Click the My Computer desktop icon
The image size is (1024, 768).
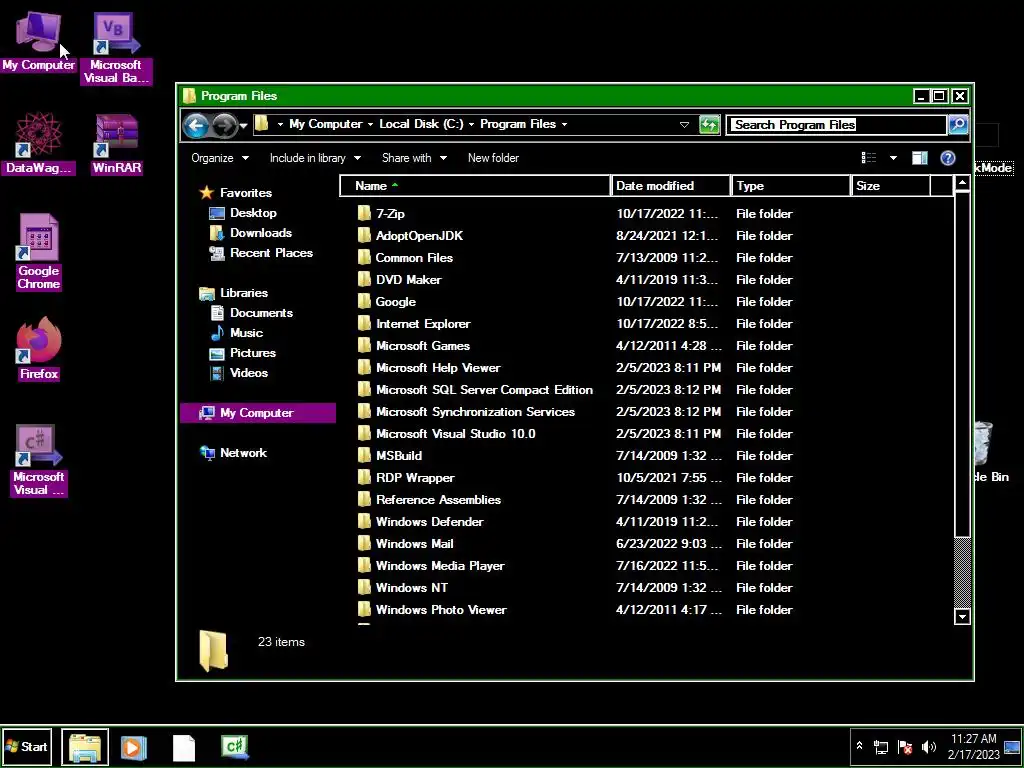(x=38, y=40)
